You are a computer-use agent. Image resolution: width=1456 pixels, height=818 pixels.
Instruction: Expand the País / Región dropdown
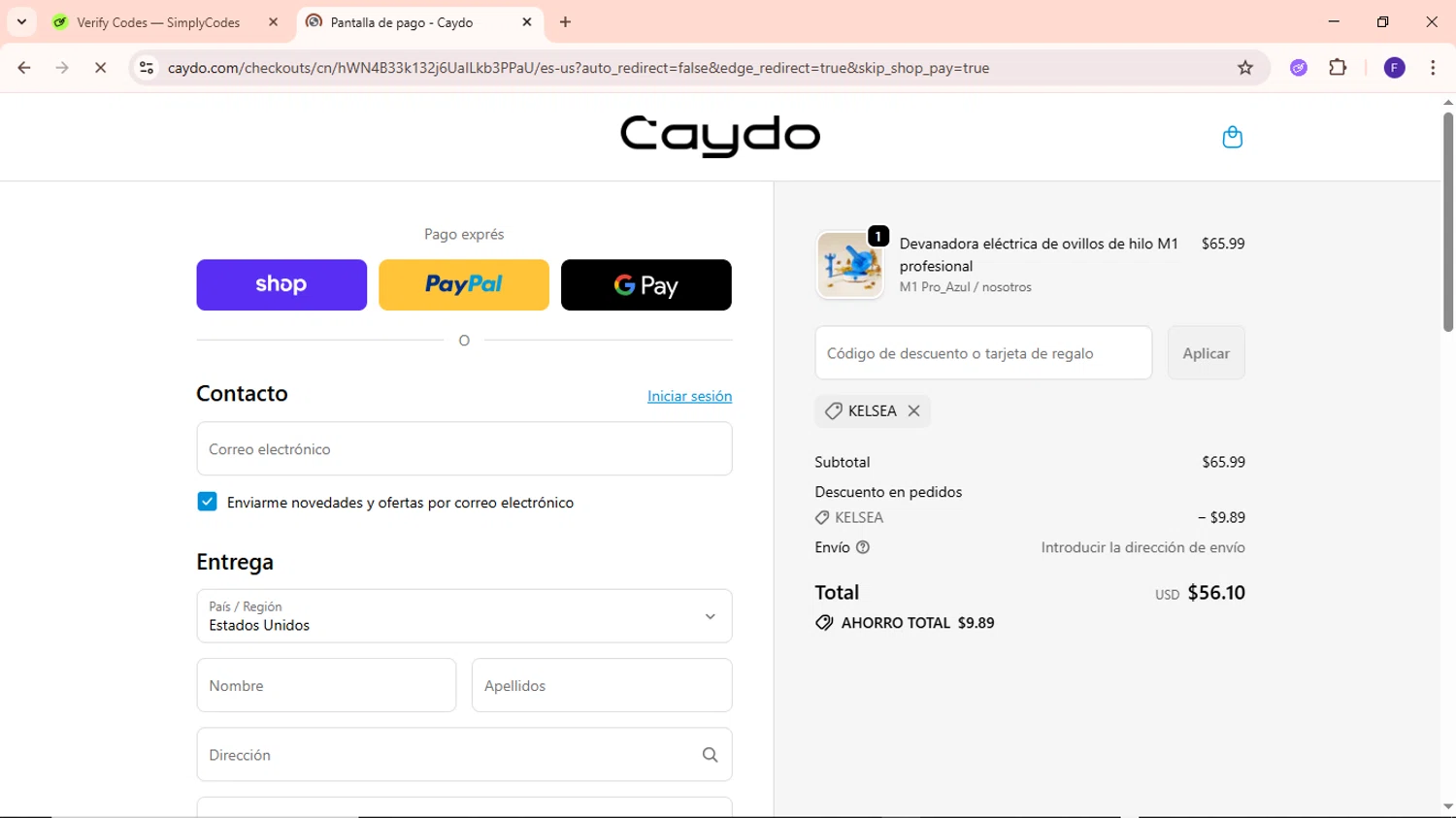pos(464,616)
